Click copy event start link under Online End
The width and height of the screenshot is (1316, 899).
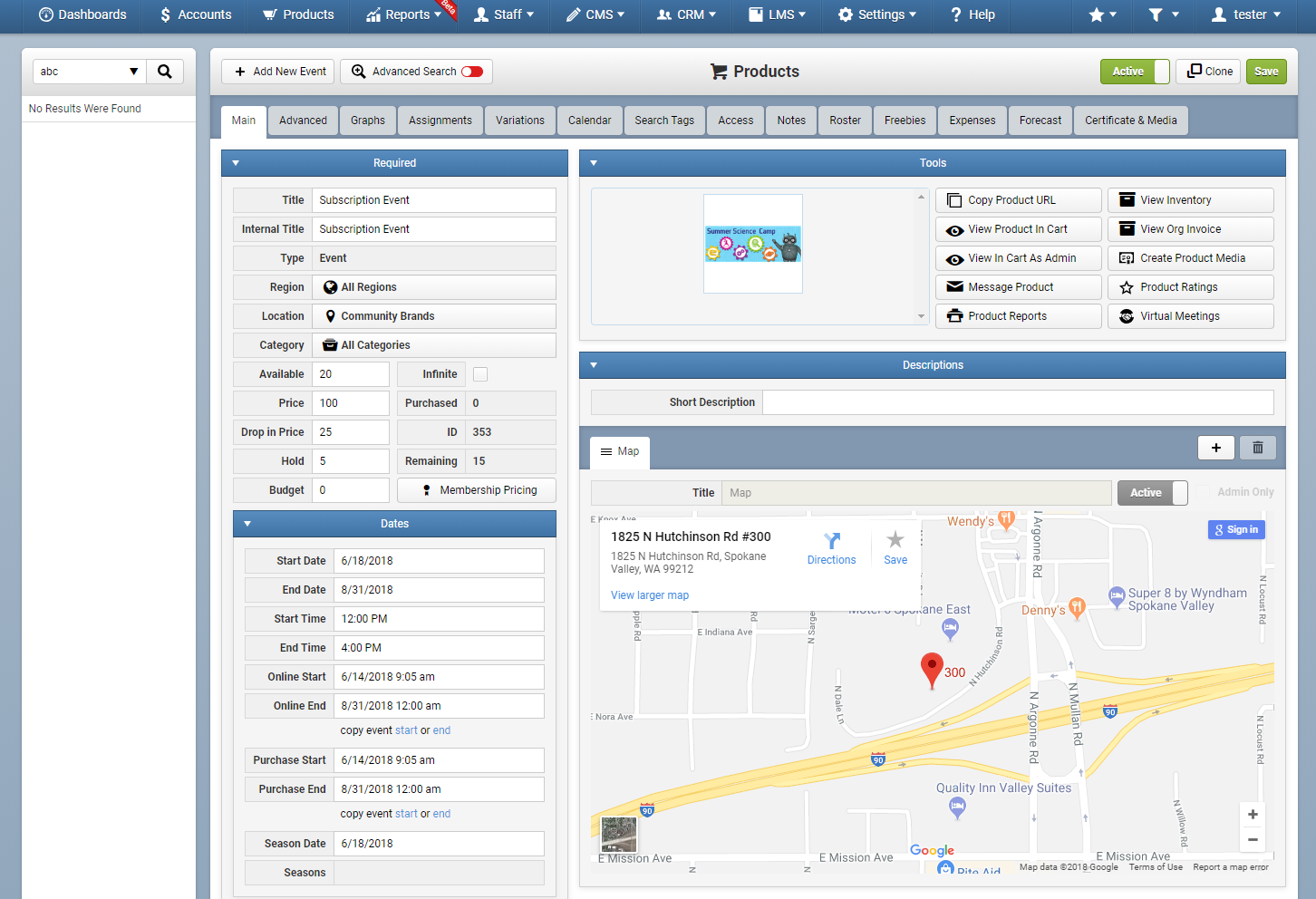coord(406,730)
